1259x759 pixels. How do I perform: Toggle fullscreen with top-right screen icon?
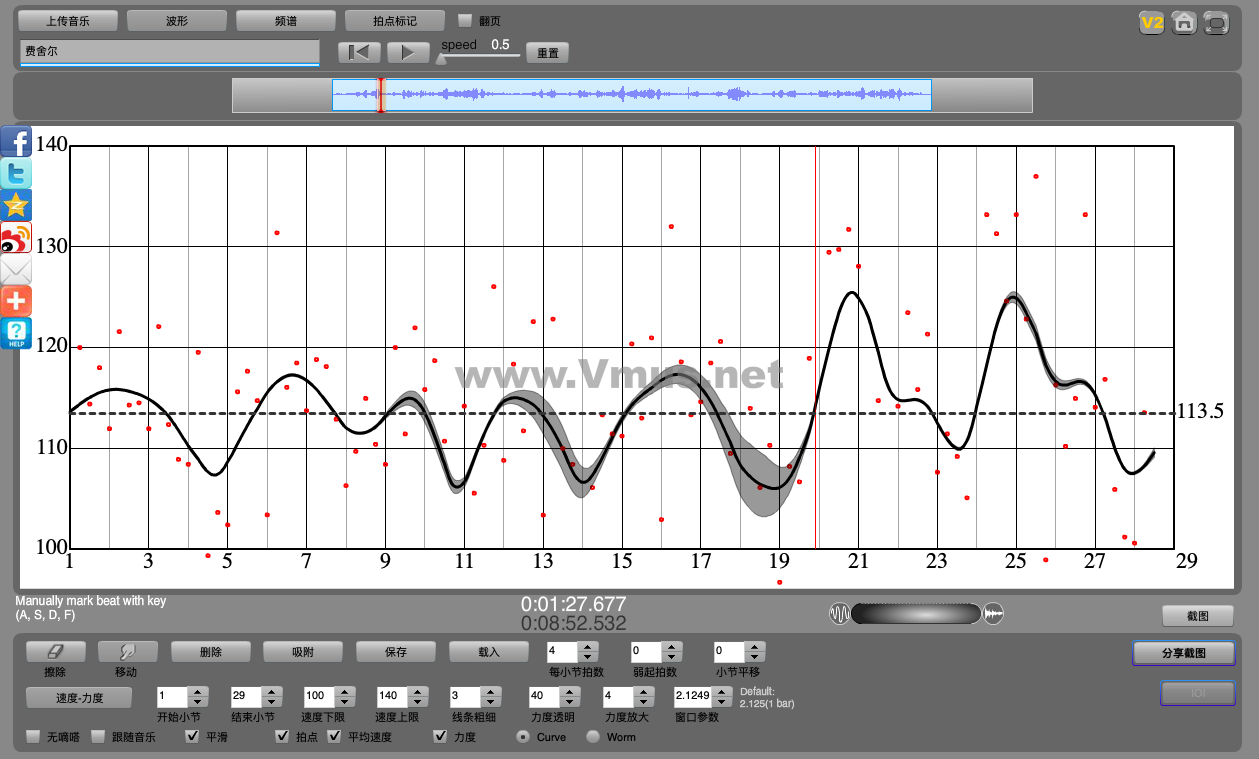coord(1216,23)
